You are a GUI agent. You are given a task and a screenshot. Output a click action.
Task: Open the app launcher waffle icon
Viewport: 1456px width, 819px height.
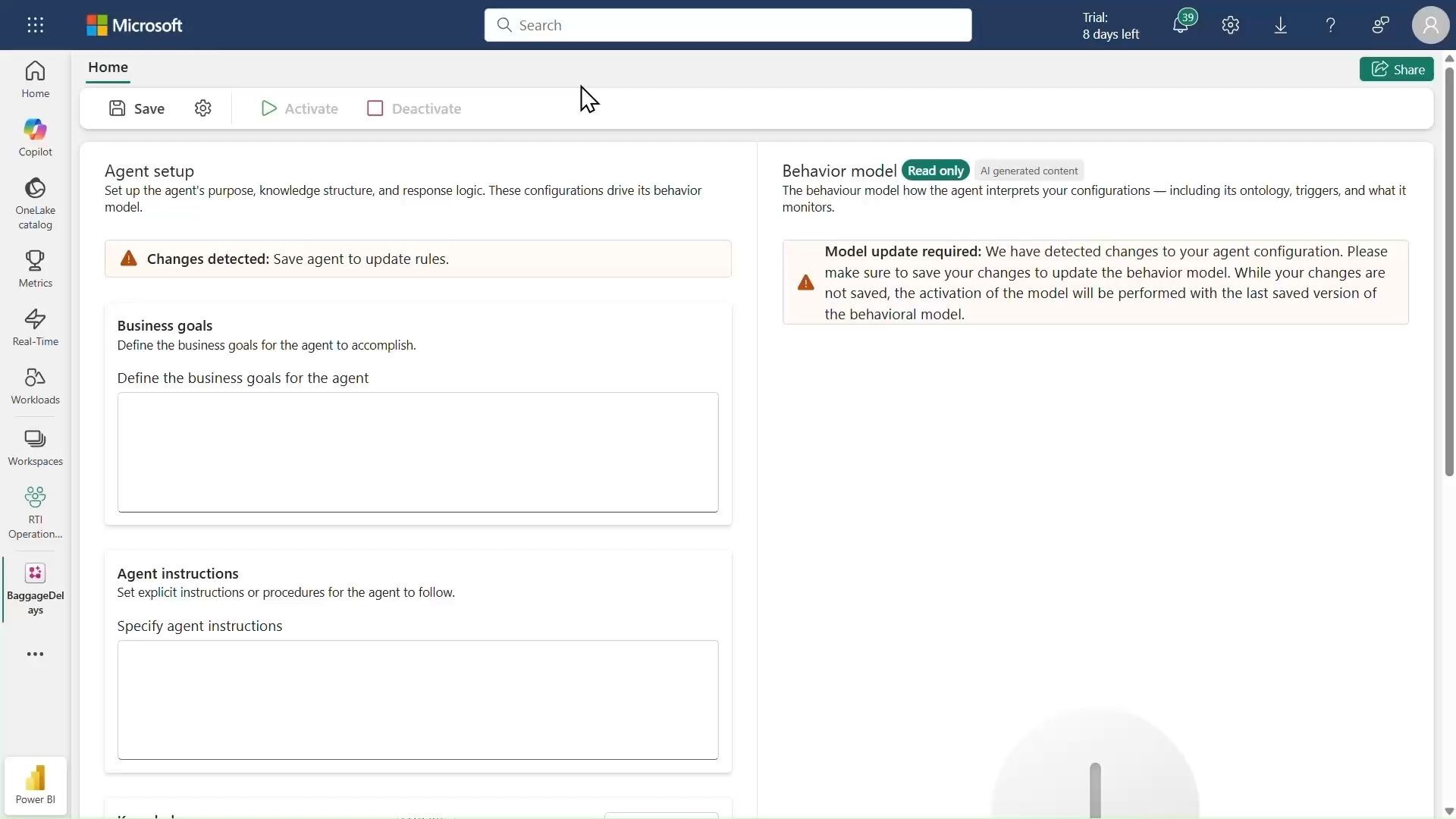(35, 25)
